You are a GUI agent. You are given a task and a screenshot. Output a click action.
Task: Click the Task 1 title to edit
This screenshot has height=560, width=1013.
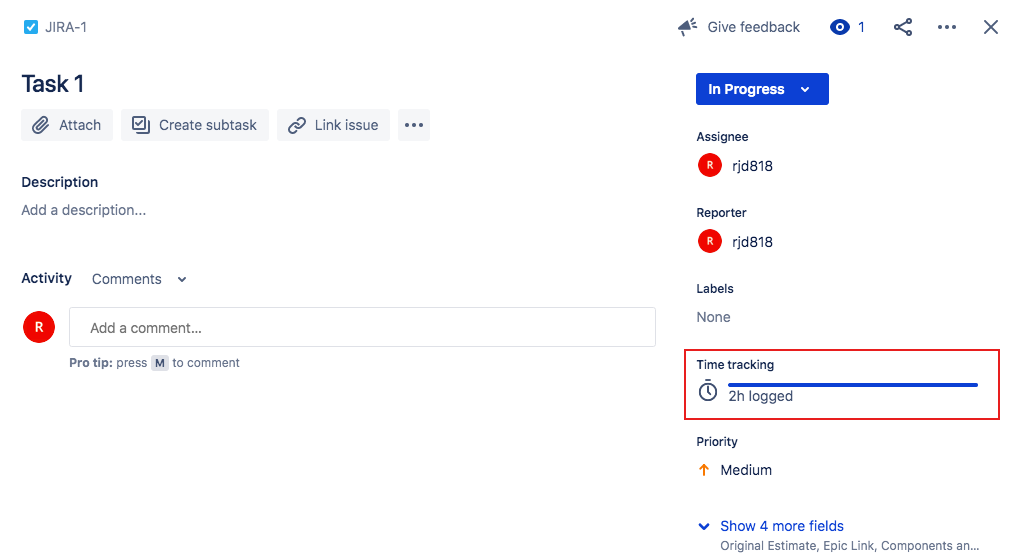pyautogui.click(x=52, y=84)
